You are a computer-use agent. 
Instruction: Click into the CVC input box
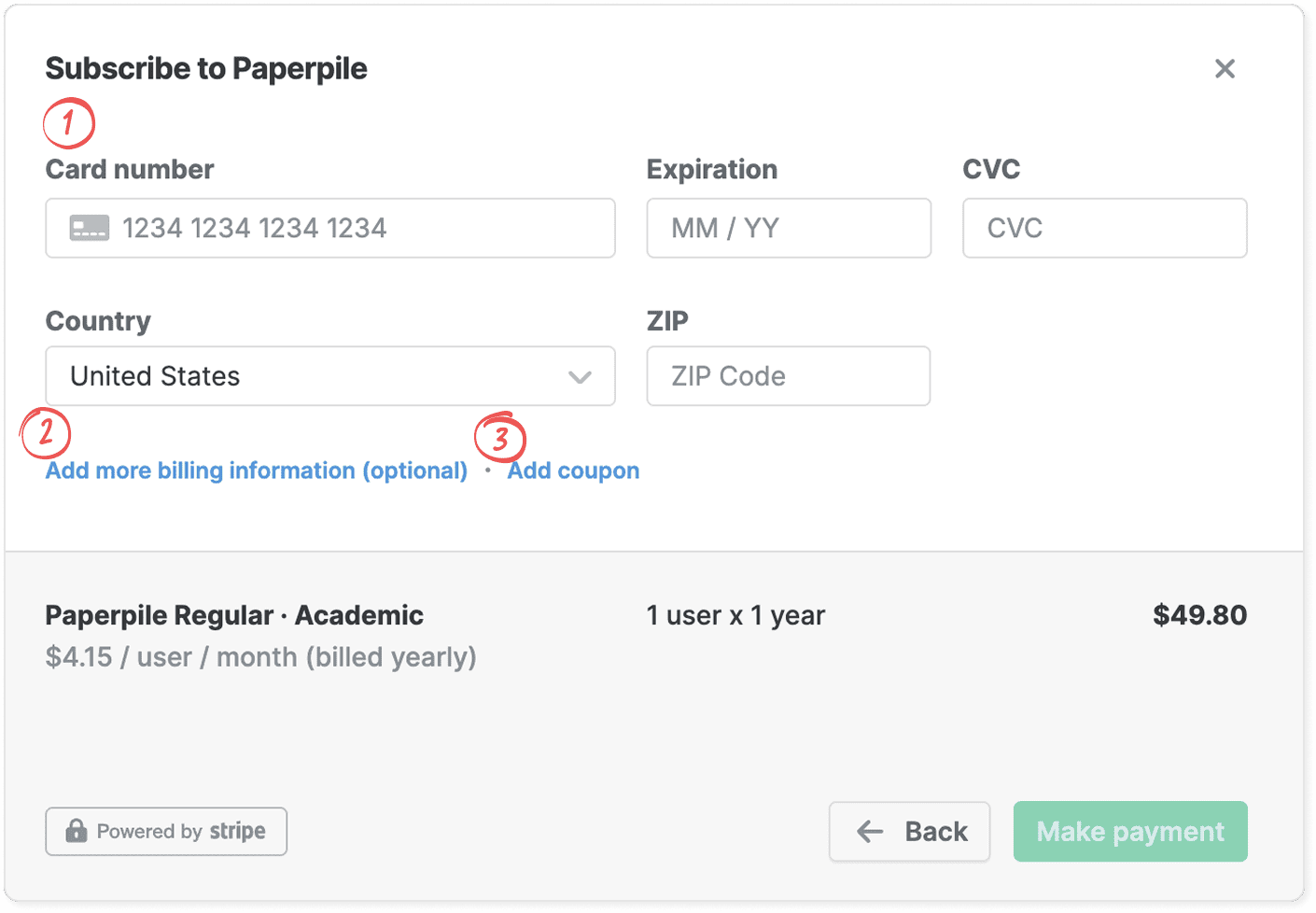pos(1104,228)
